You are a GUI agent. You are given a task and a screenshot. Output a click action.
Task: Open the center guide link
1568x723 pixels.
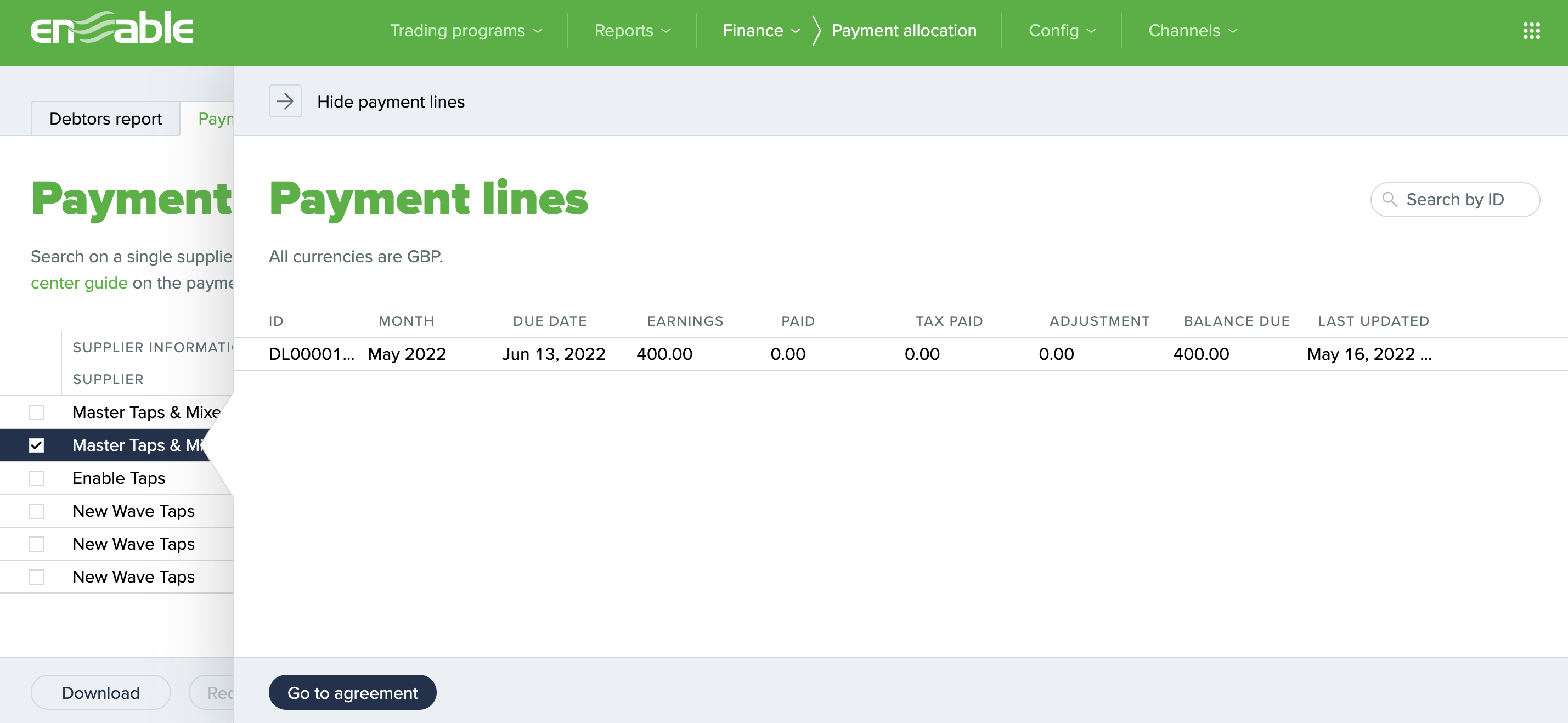pos(78,283)
